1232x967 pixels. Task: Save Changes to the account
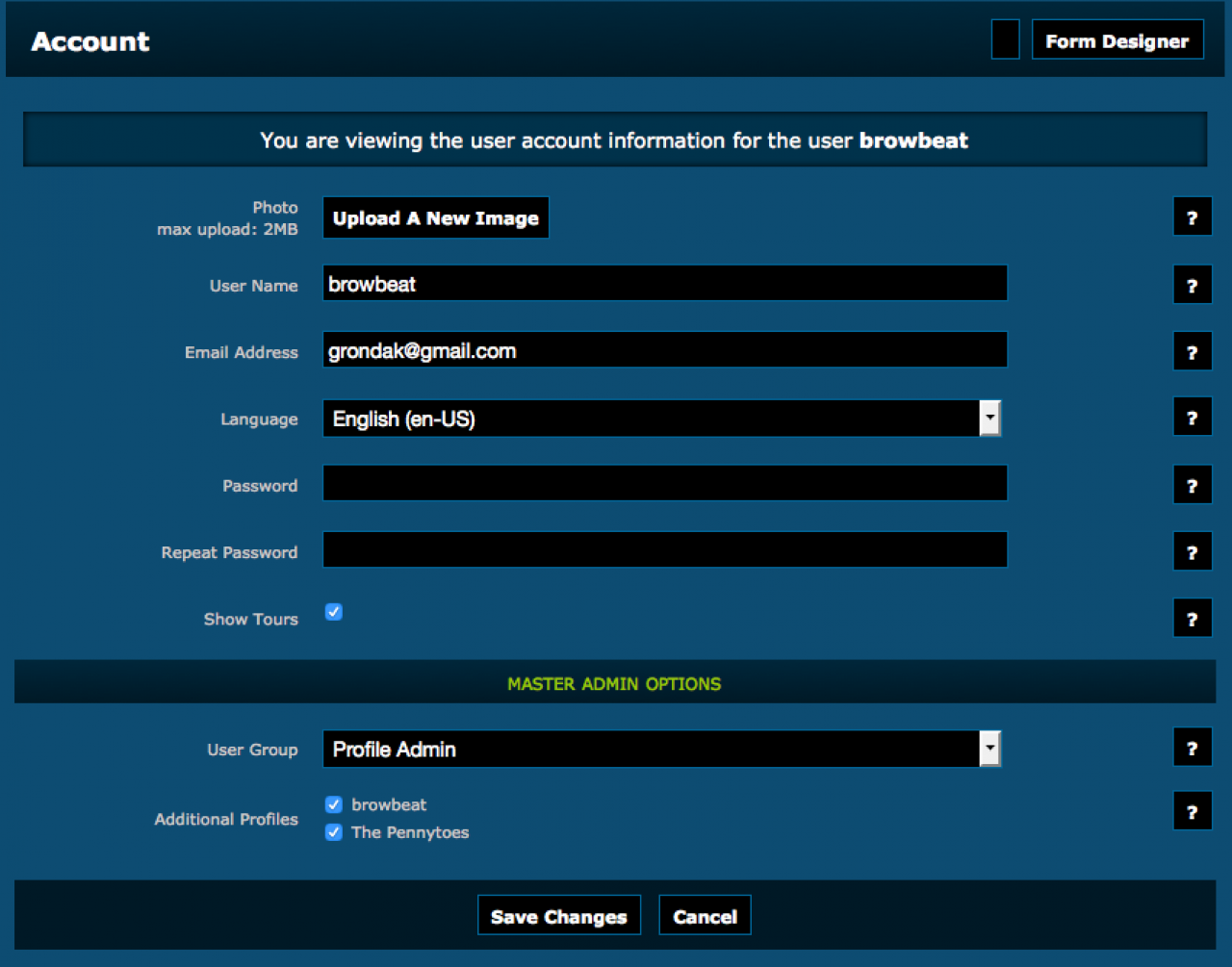pos(558,916)
